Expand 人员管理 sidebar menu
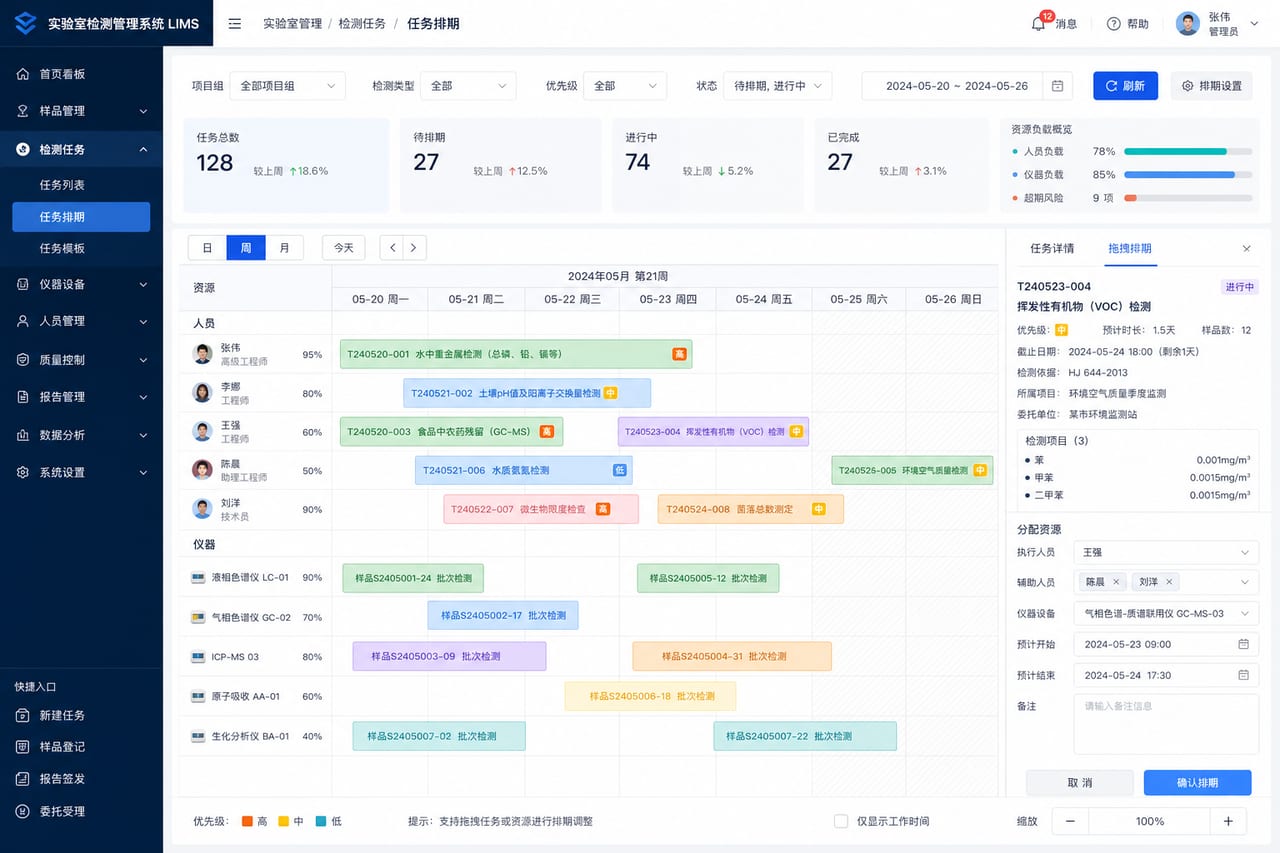 point(81,321)
